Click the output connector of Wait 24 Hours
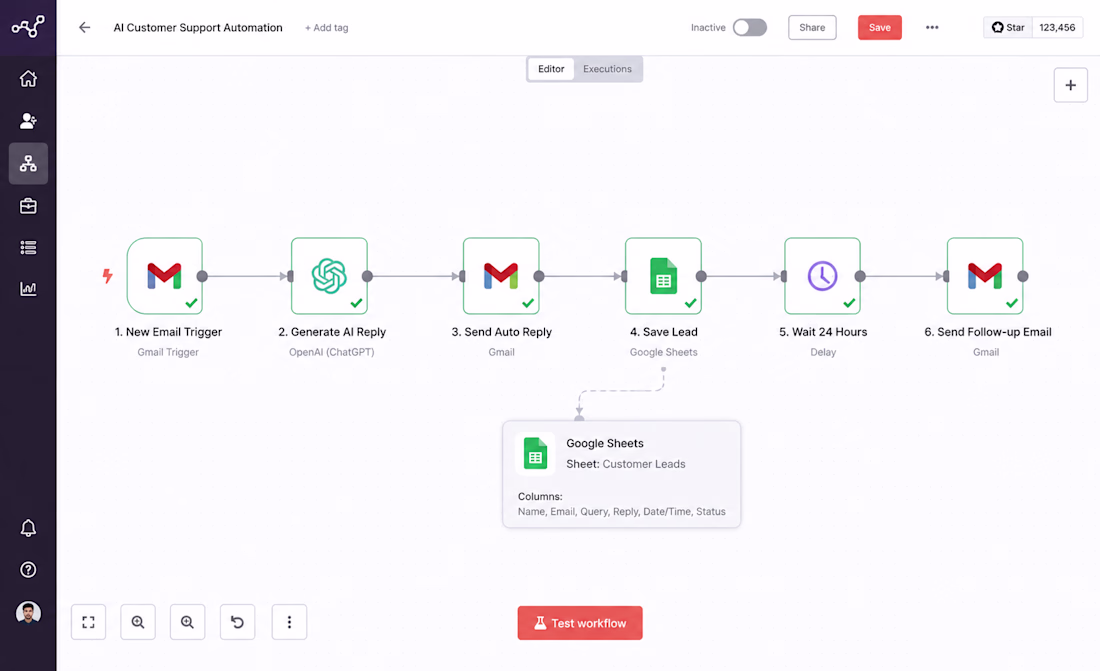This screenshot has width=1100, height=671. pyautogui.click(x=860, y=276)
